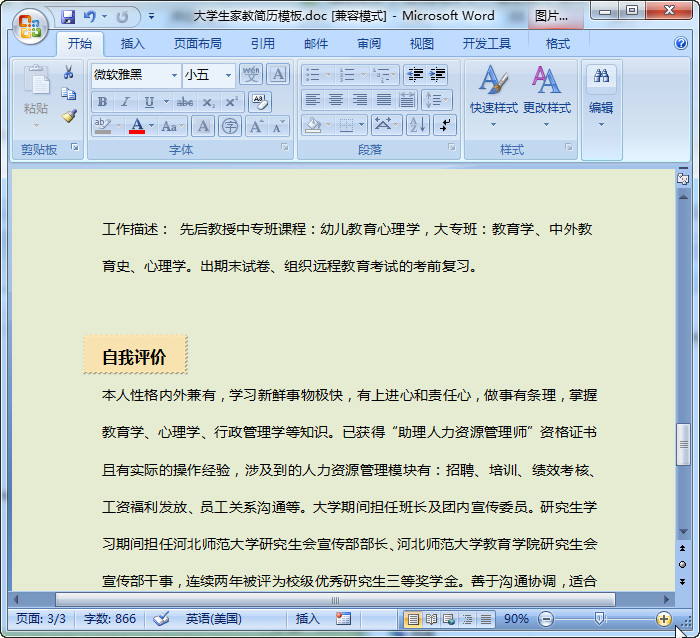Viewport: 700px width, 638px height.
Task: Redo the last action
Action: 122,17
